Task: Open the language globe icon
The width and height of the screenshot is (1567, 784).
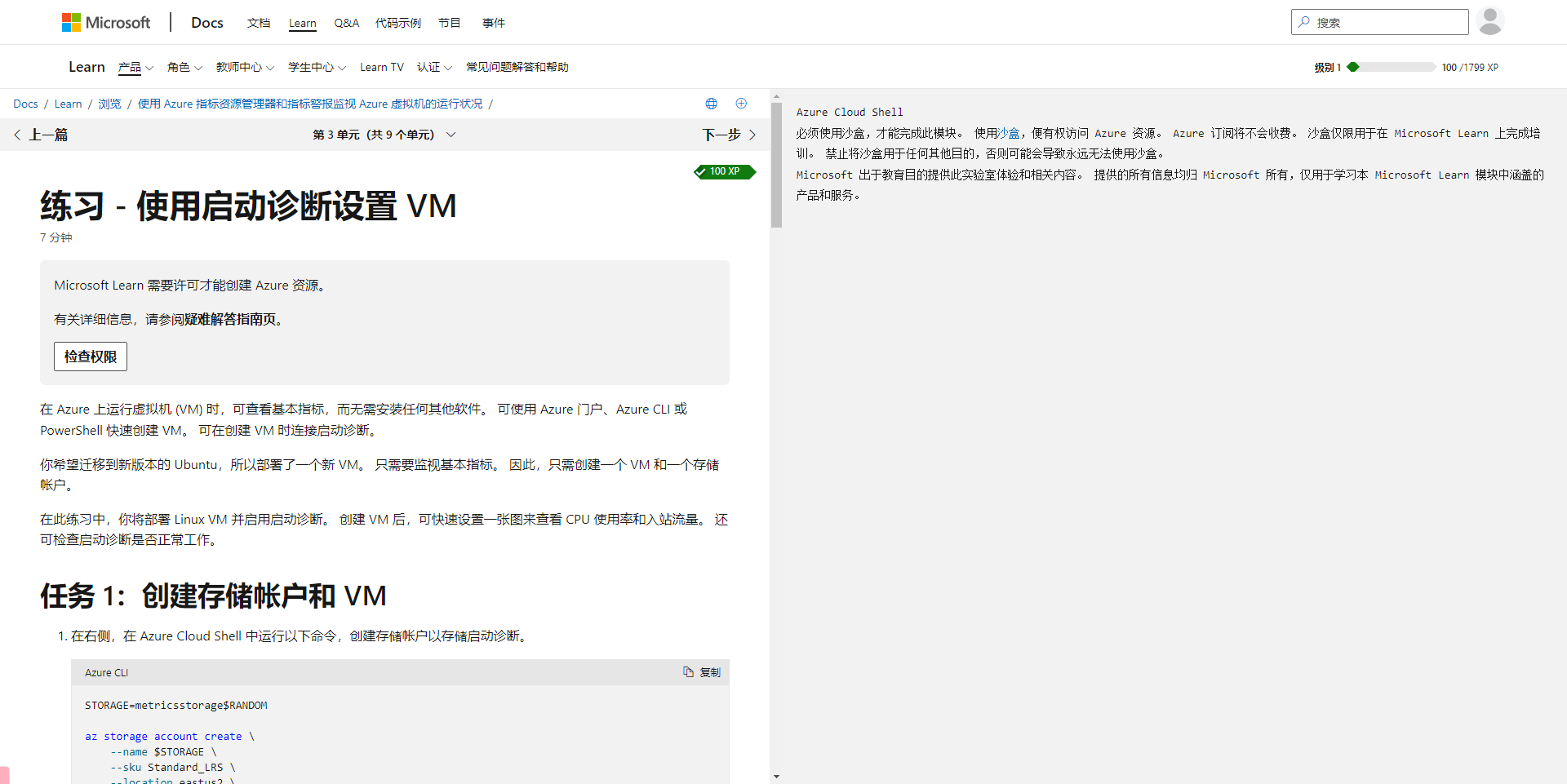Action: pos(712,104)
